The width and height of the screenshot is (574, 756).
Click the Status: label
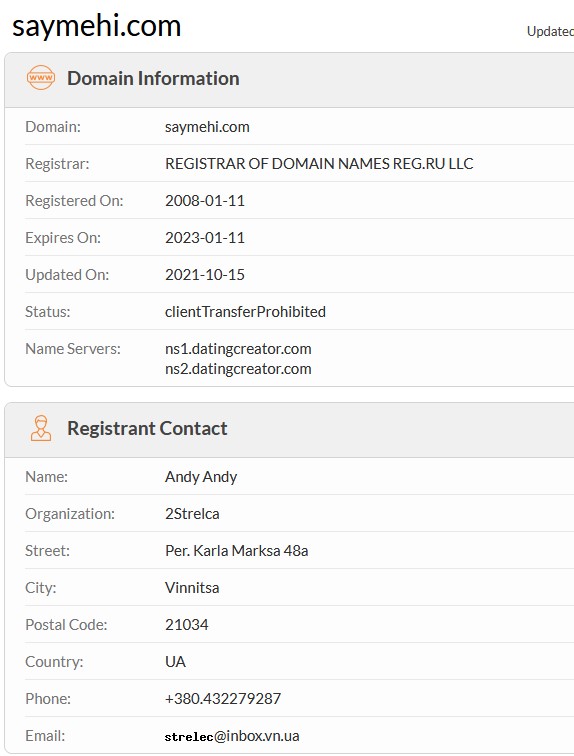(x=48, y=312)
